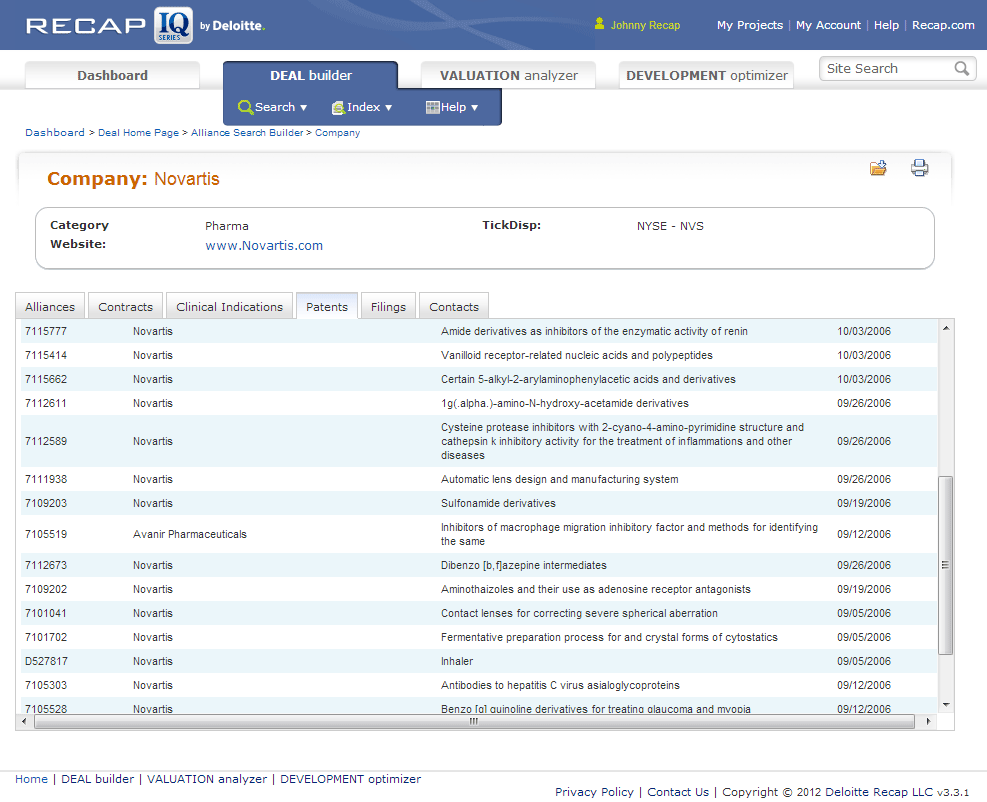Open My Projects link in header
The image size is (987, 802).
(749, 25)
